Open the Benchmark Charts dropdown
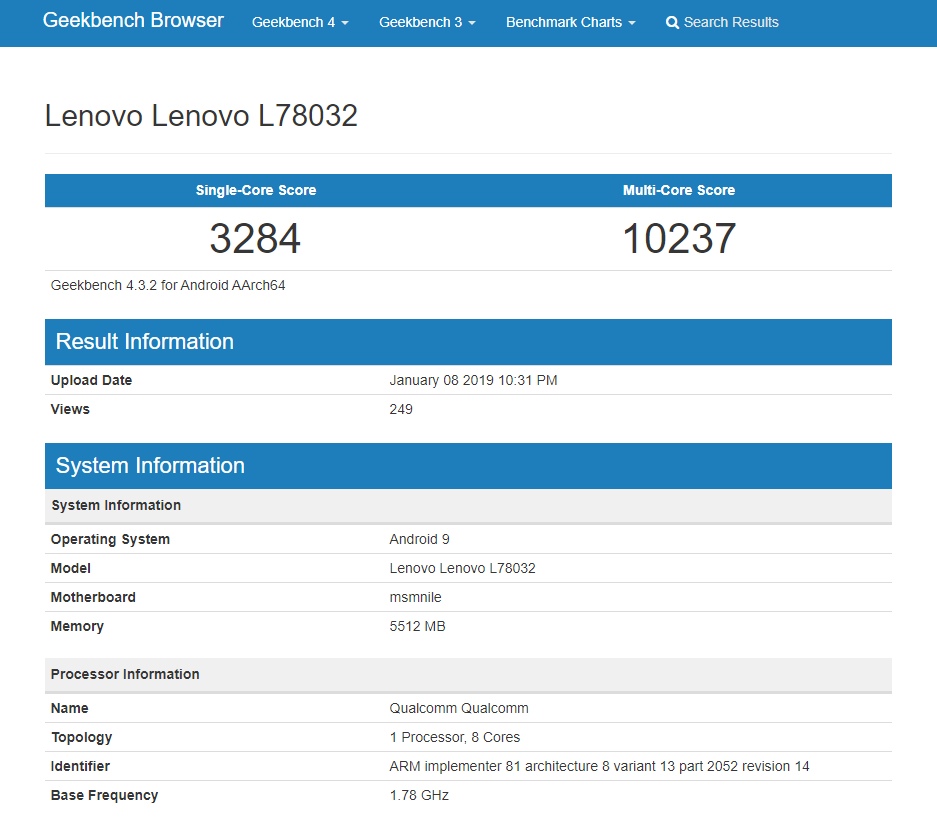The width and height of the screenshot is (937, 825). (570, 22)
